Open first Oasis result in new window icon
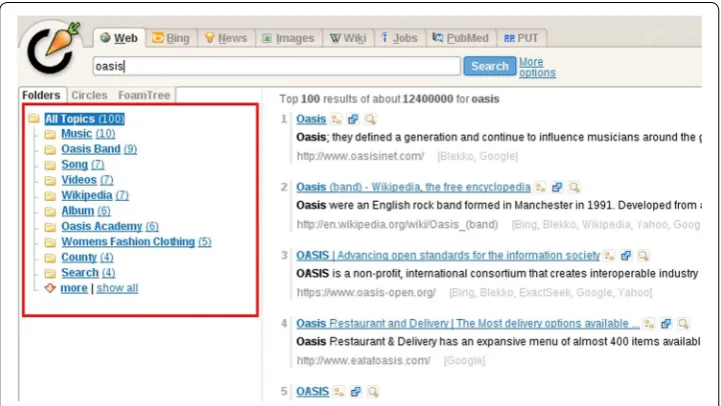 click(x=353, y=120)
